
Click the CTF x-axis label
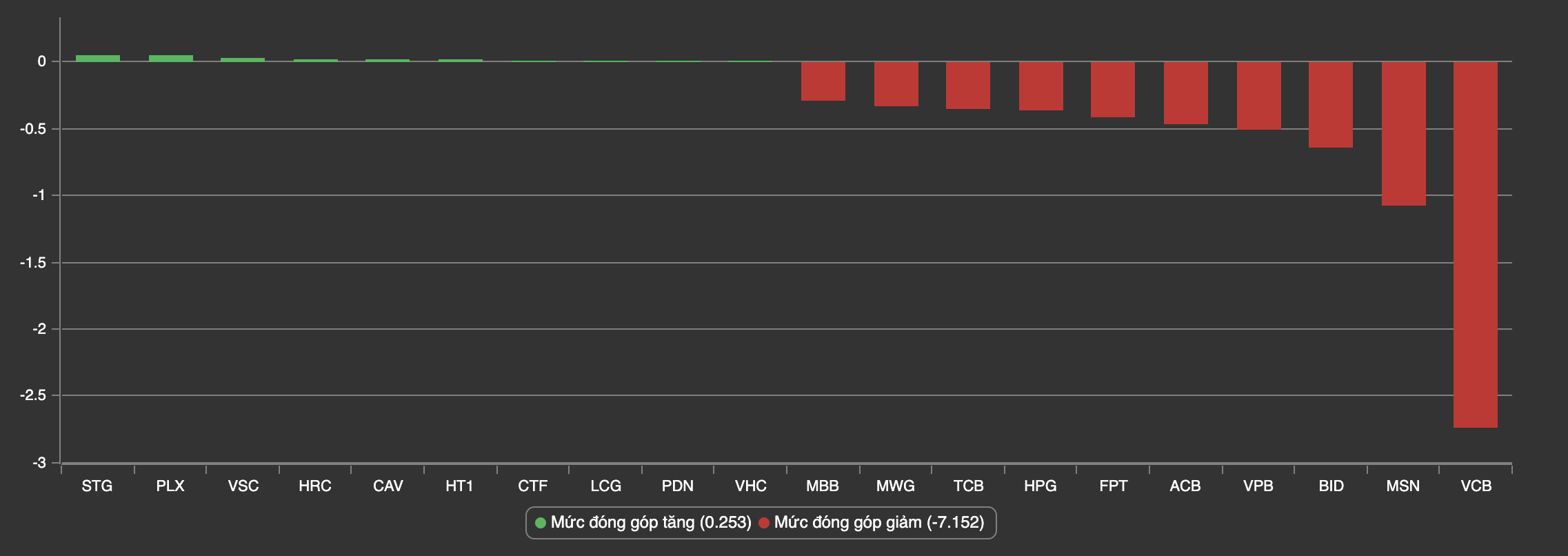pos(532,486)
